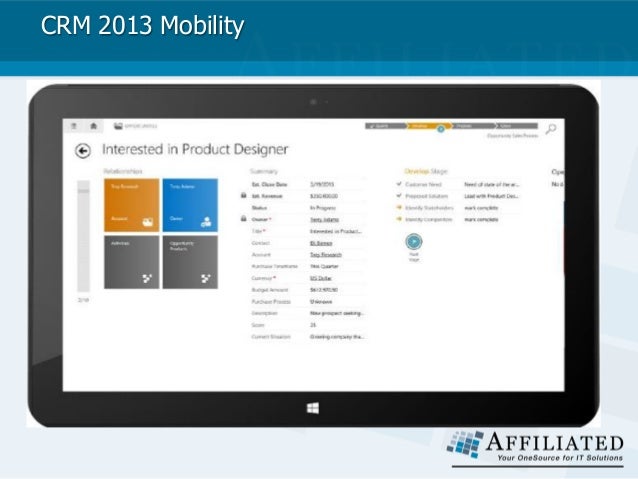
Task: Click the magnifying glass search icon
Action: point(551,129)
